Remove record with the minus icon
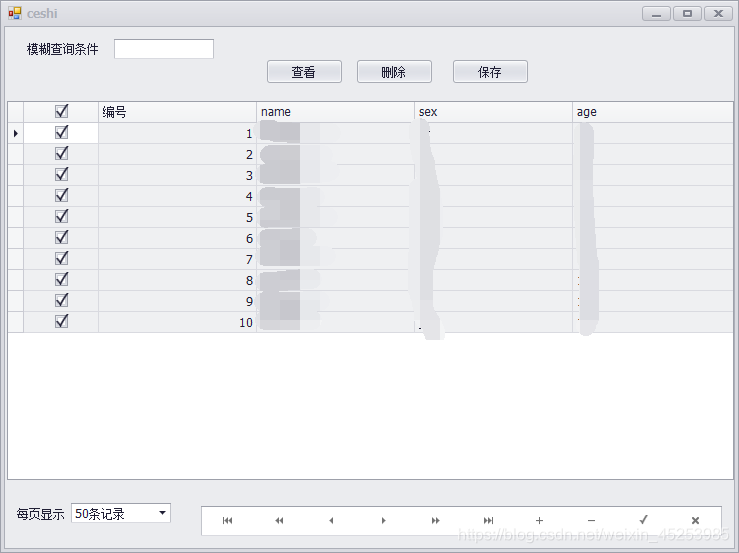The width and height of the screenshot is (739, 553). pyautogui.click(x=591, y=520)
